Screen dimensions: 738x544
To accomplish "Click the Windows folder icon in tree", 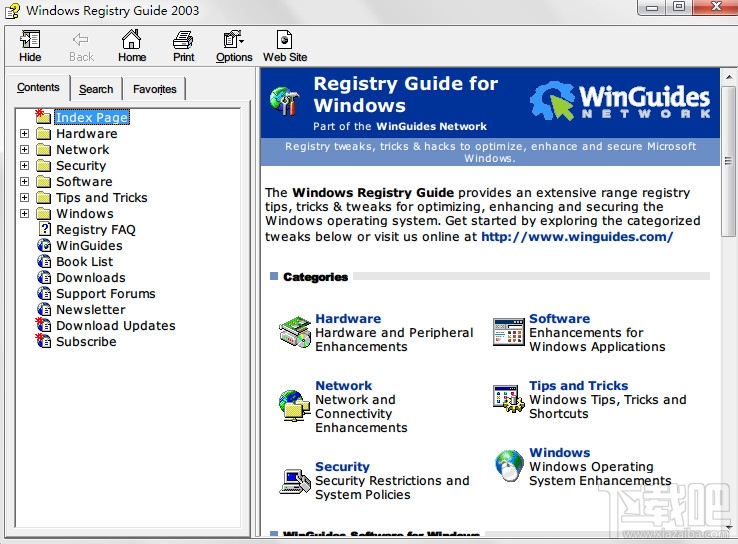I will point(44,214).
